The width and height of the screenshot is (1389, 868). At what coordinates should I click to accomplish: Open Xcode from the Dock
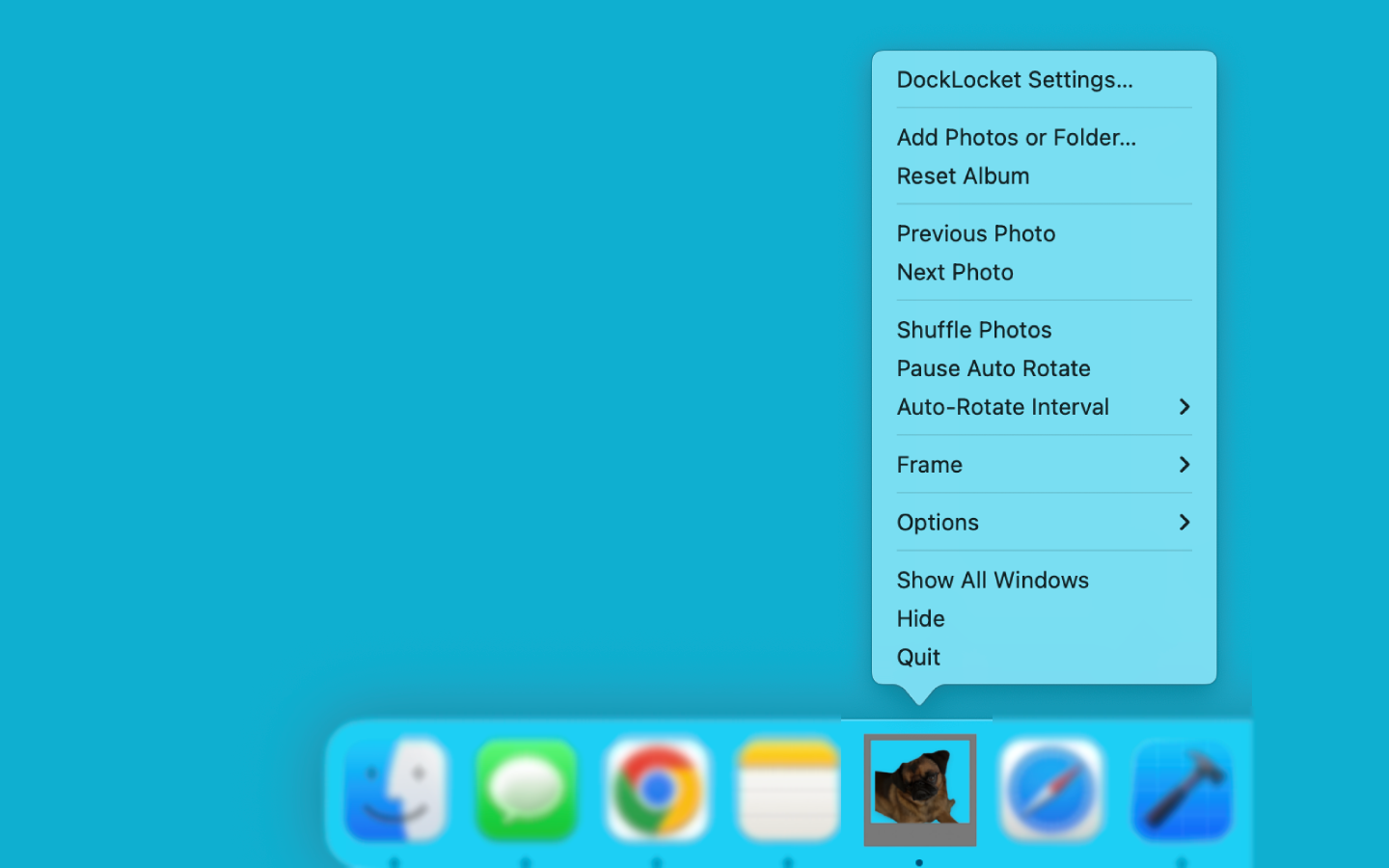[1182, 788]
